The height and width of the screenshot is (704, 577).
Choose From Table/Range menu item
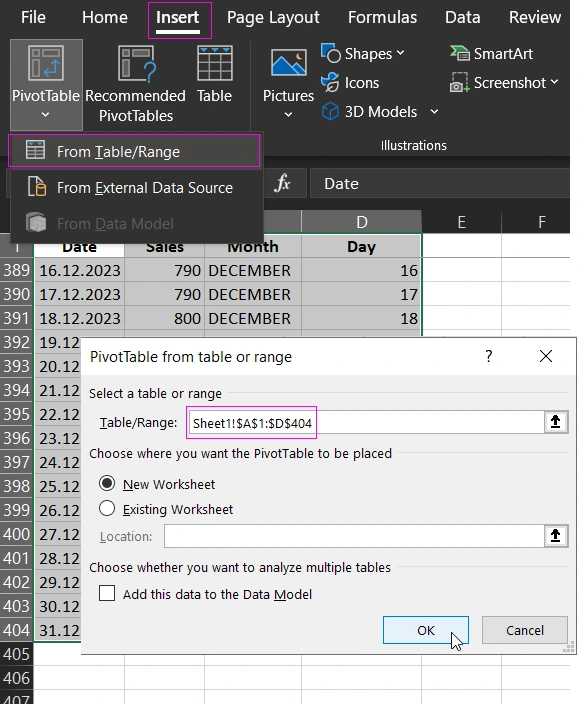(134, 151)
